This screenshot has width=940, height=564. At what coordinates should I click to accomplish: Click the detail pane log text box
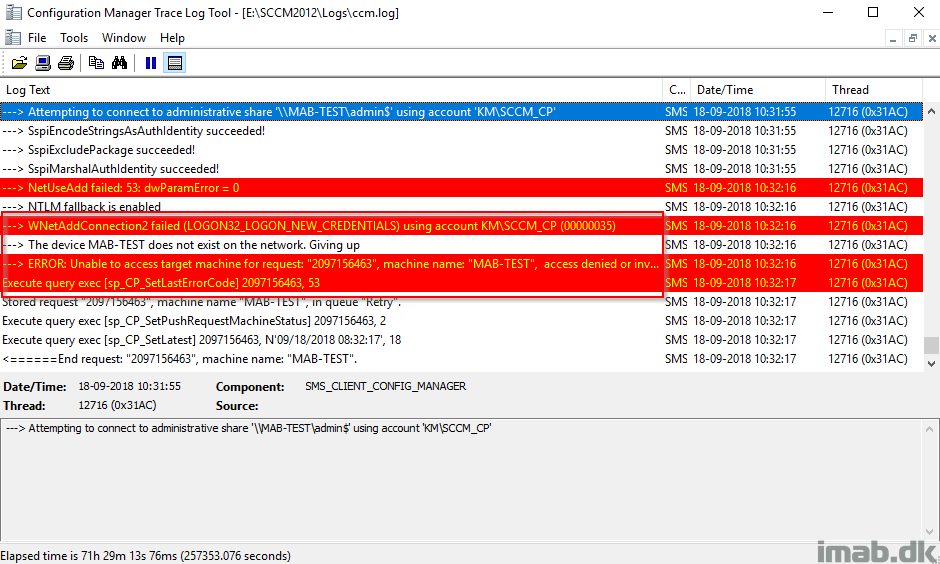[462, 479]
